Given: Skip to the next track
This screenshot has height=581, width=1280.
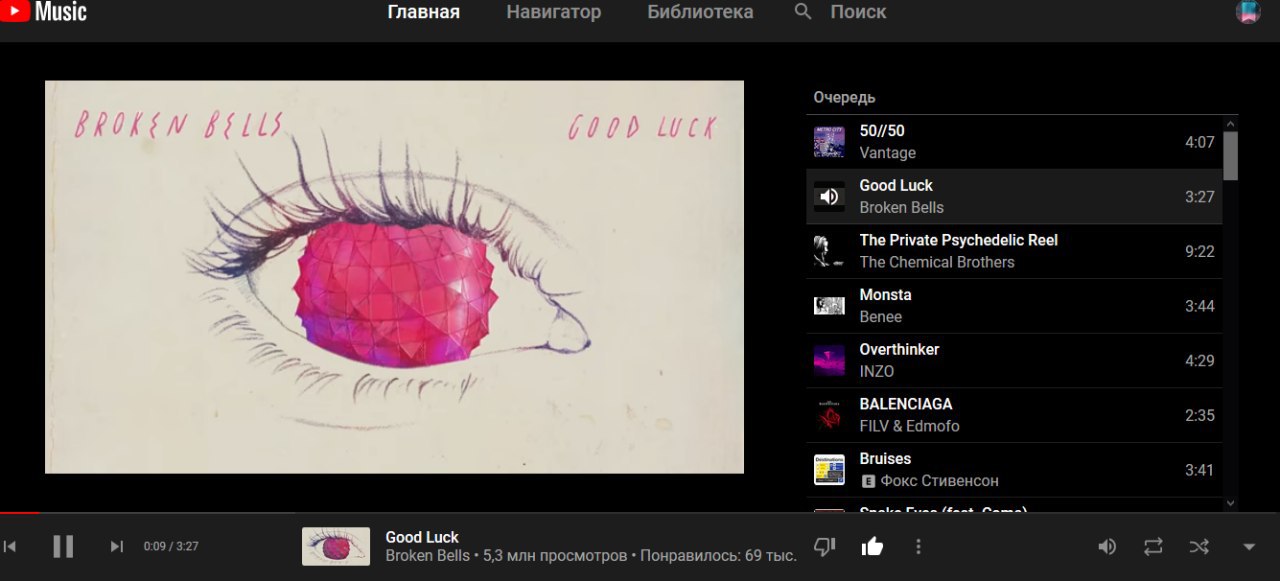Looking at the screenshot, I should (117, 546).
